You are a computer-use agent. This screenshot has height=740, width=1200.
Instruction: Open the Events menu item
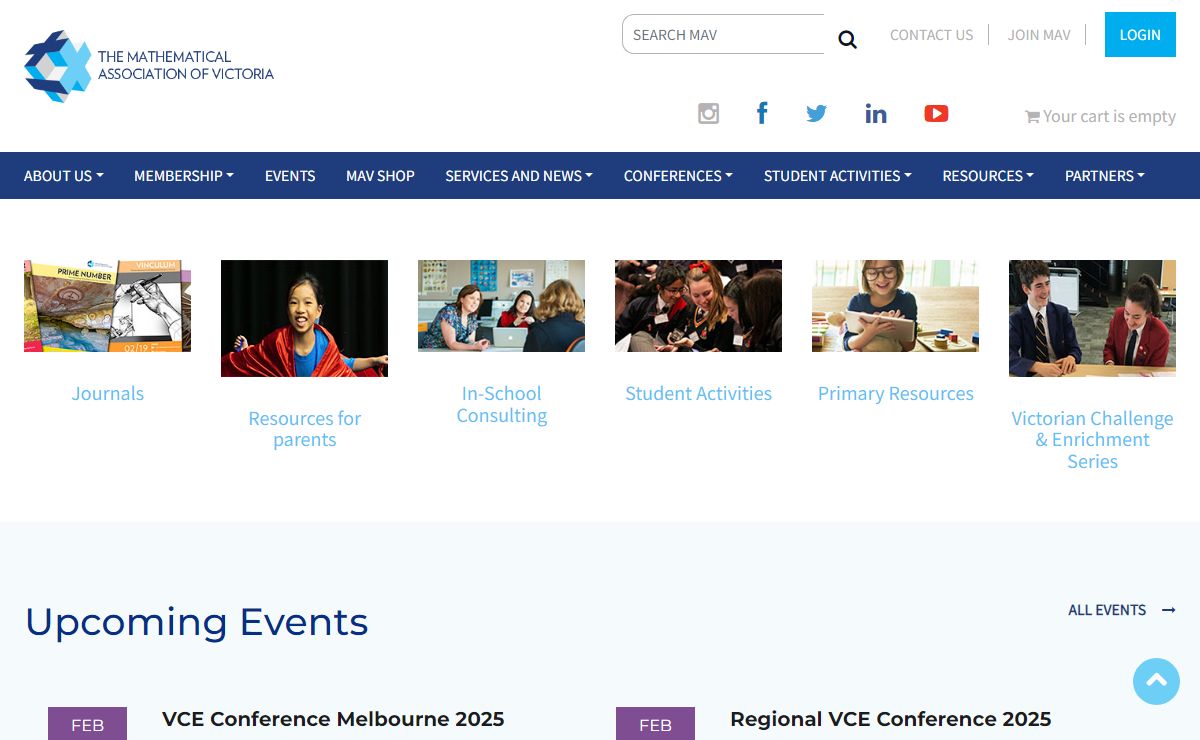click(290, 176)
